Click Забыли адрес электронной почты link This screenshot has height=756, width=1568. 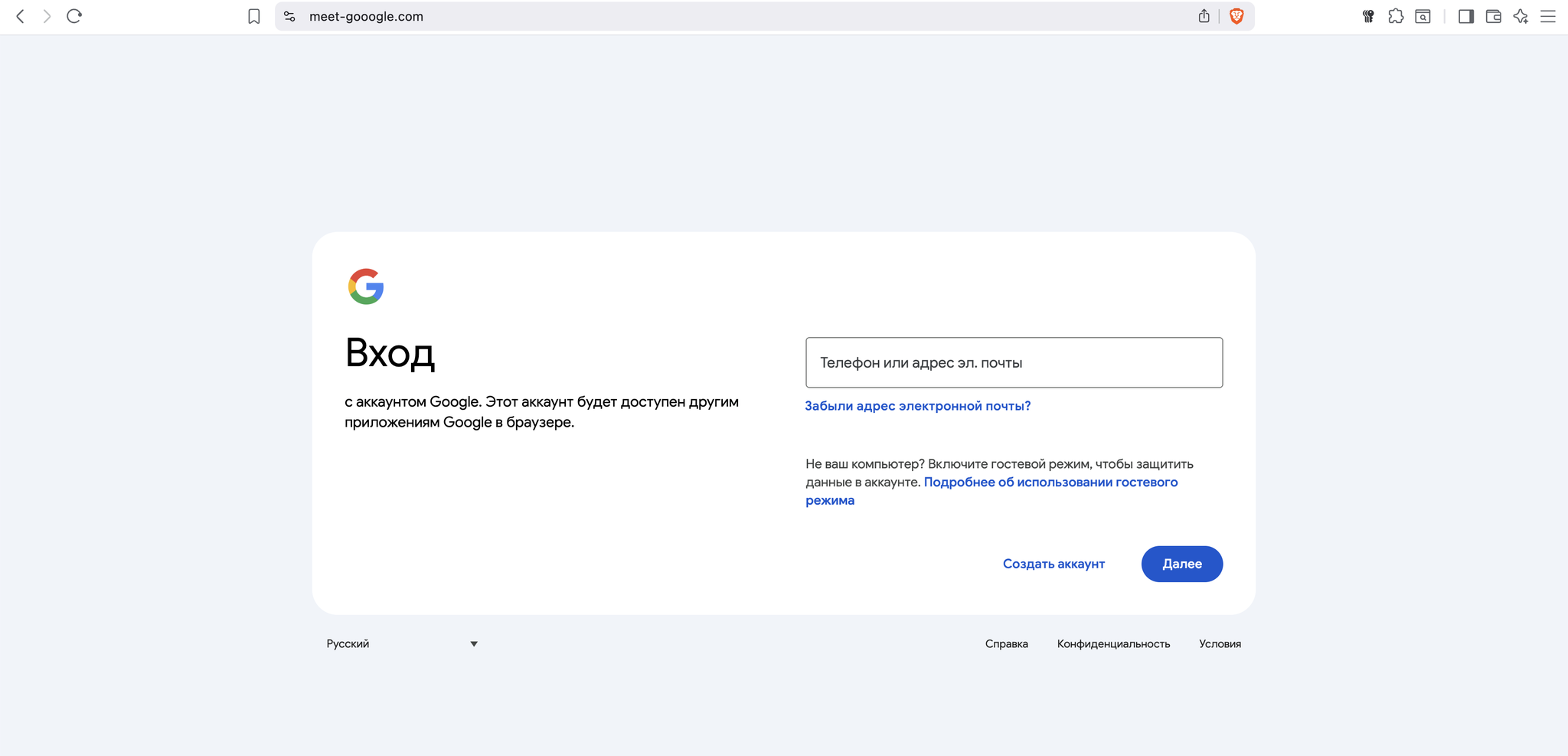pos(917,406)
